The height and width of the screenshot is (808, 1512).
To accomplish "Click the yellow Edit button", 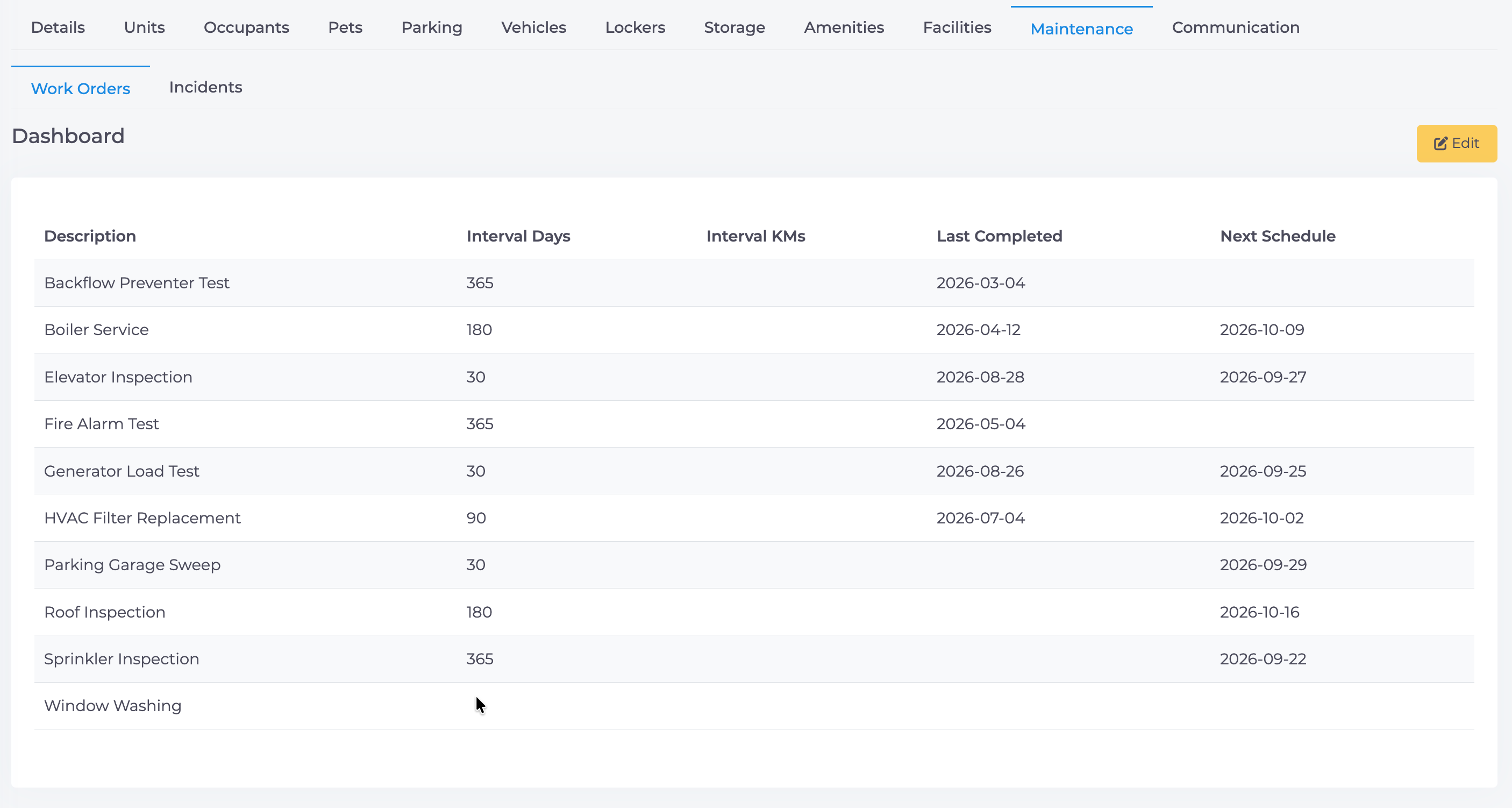I will (x=1456, y=143).
